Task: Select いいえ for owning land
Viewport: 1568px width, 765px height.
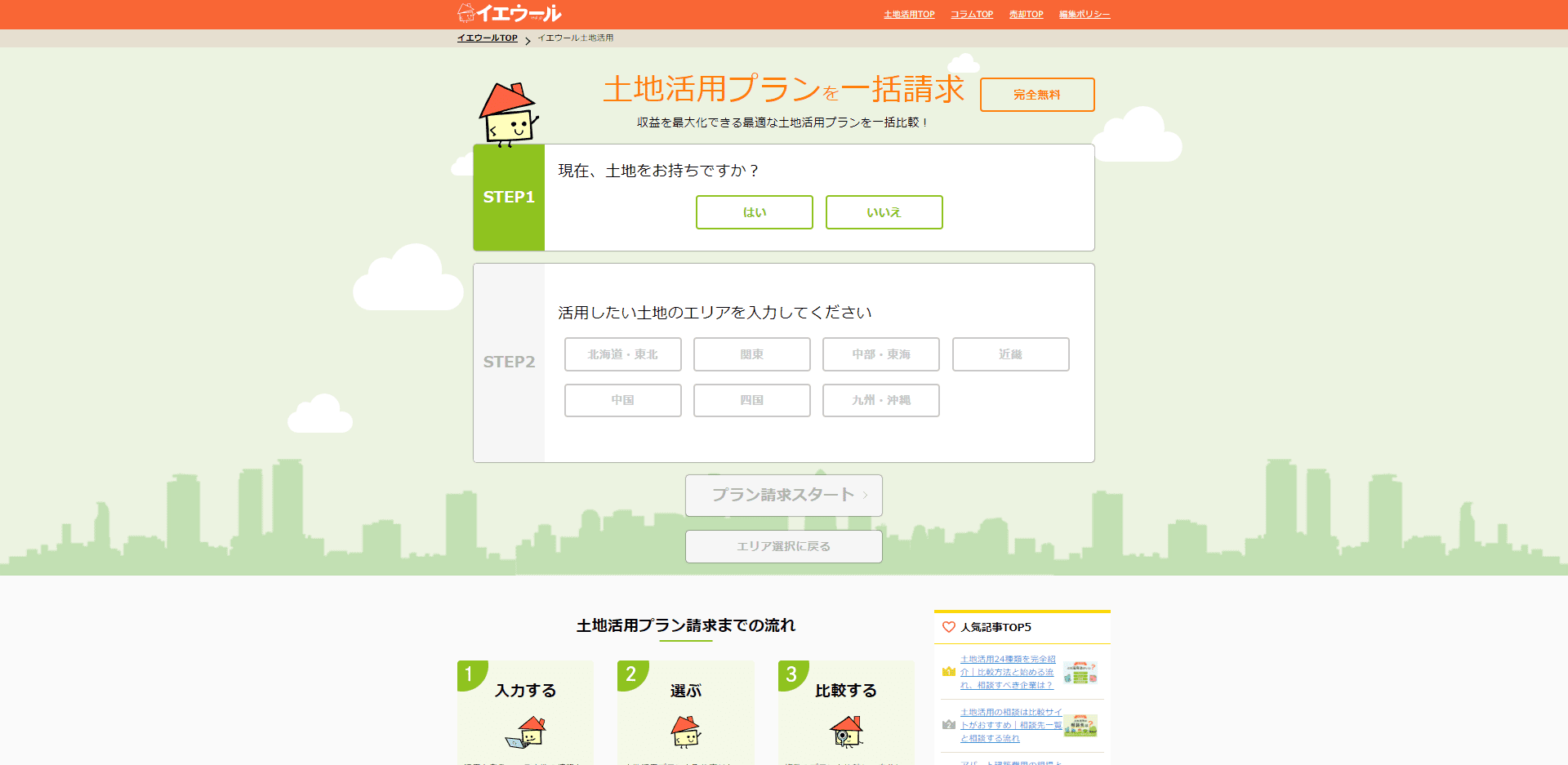Action: pos(884,212)
